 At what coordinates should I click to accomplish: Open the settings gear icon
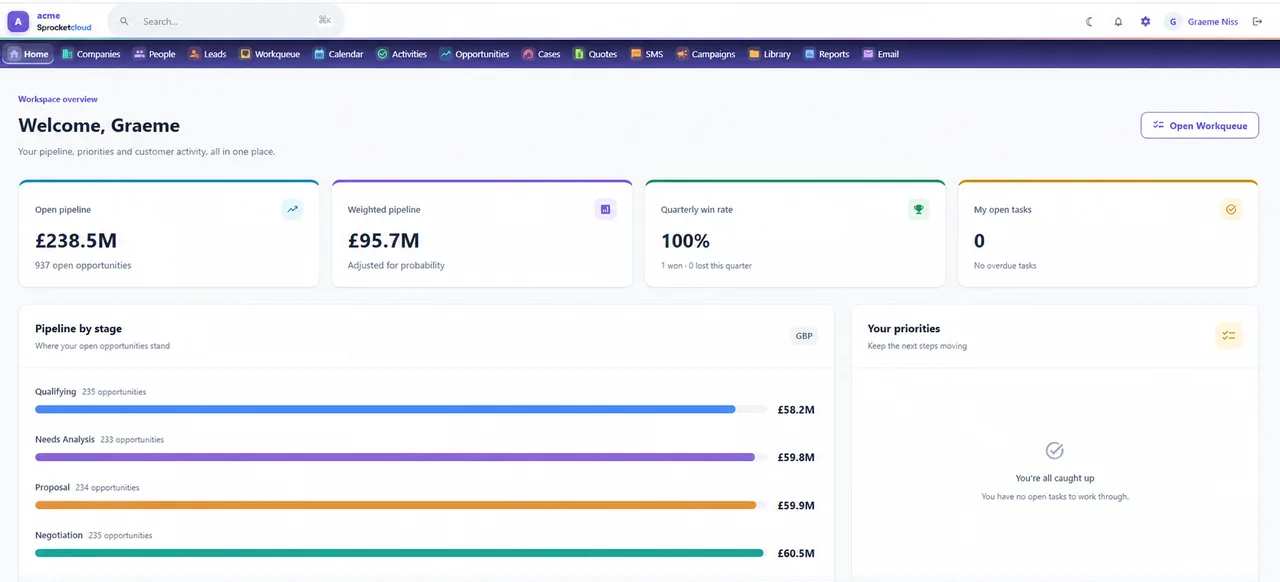[x=1146, y=21]
